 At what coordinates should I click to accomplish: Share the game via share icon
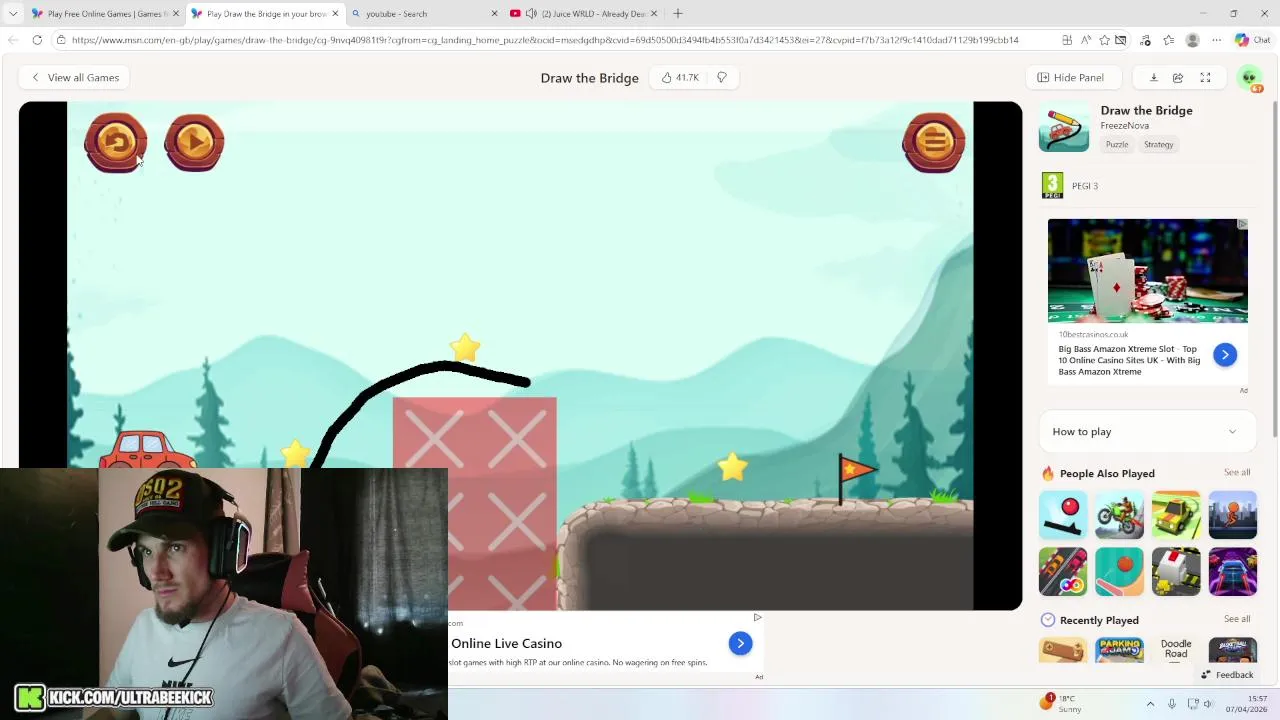point(1178,77)
